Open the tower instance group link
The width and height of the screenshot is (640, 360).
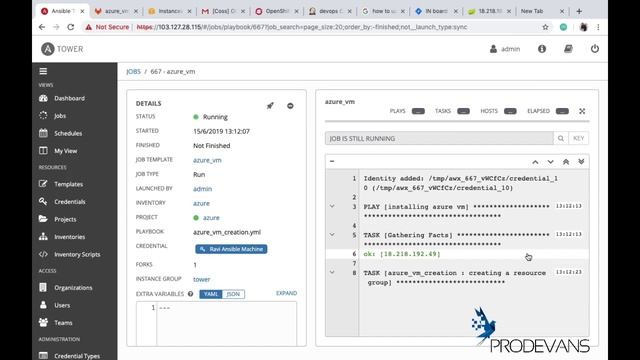point(202,279)
